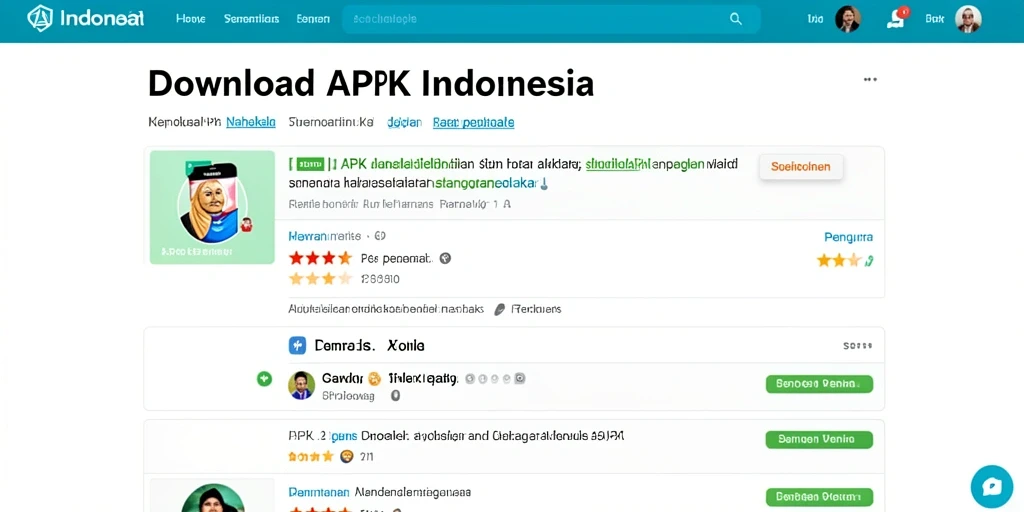Screen dimensions: 1024x512
Task: Open the three-dot page options menu
Action: coord(870,80)
